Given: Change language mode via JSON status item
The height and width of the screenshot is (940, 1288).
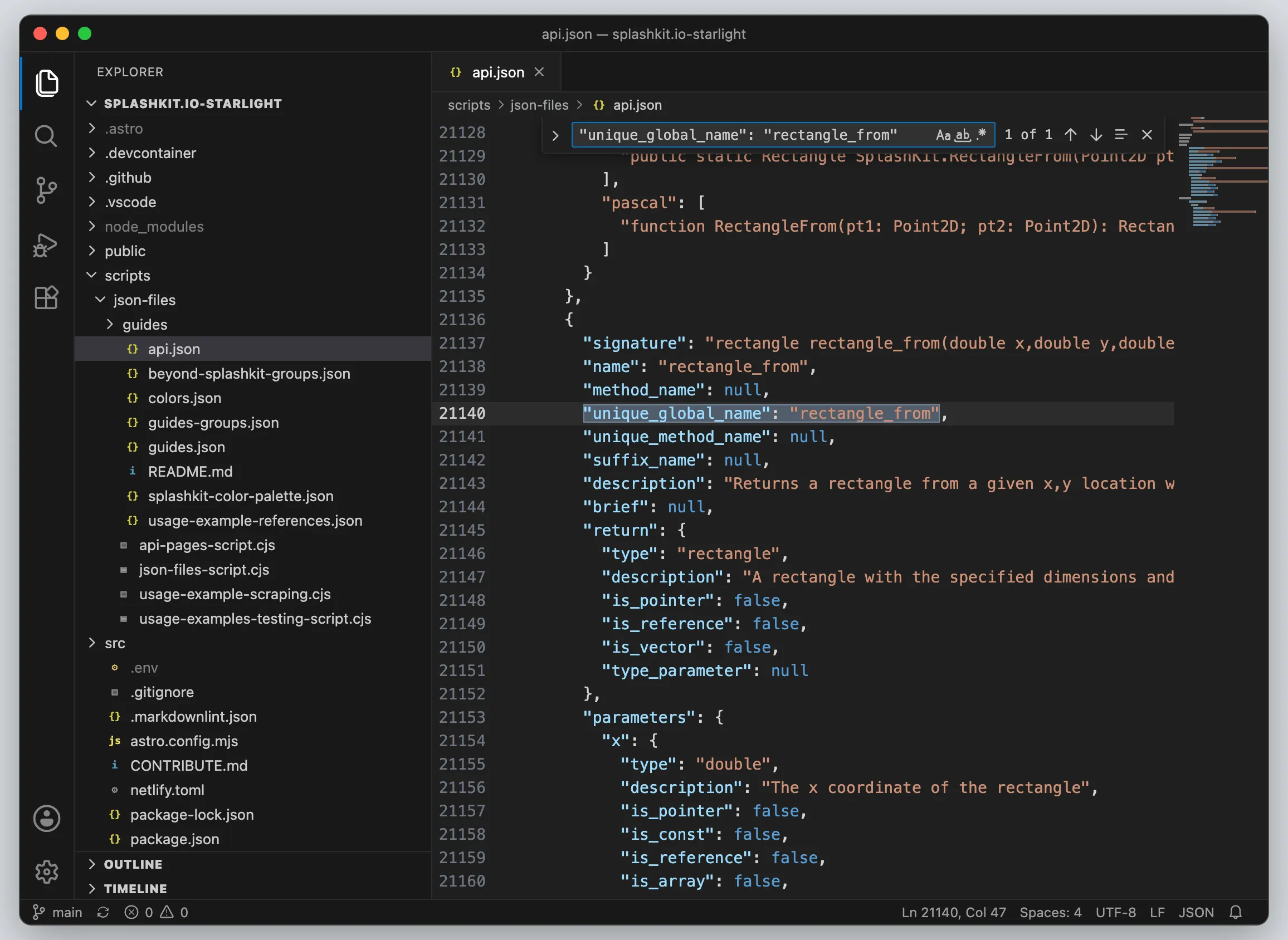Looking at the screenshot, I should tap(1196, 912).
